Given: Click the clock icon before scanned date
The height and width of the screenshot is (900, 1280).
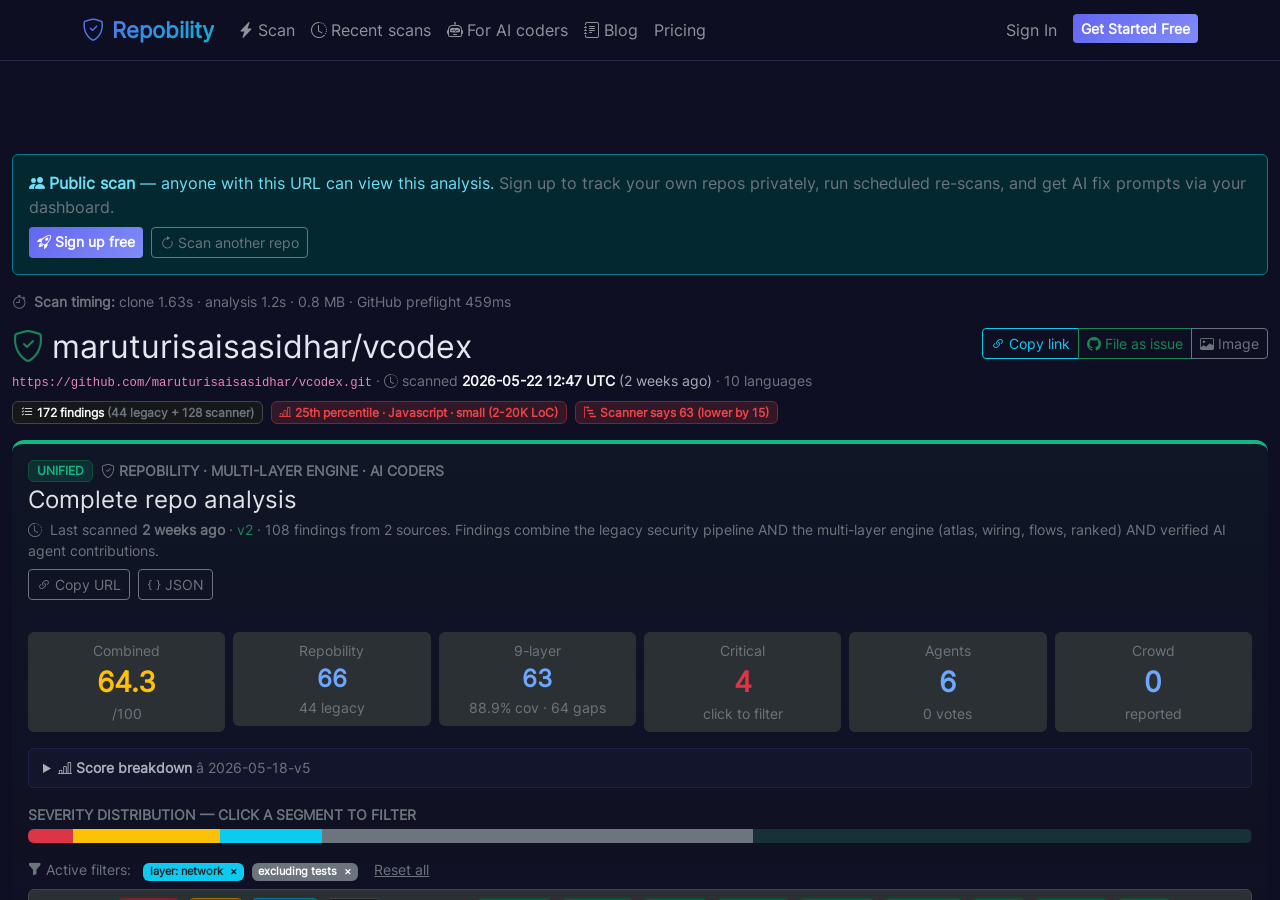Looking at the screenshot, I should tap(391, 381).
